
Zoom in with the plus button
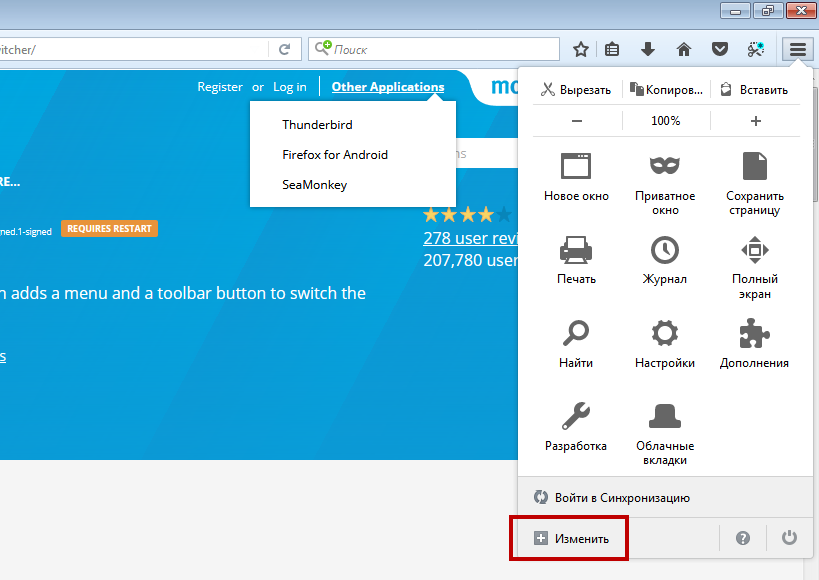pos(755,121)
